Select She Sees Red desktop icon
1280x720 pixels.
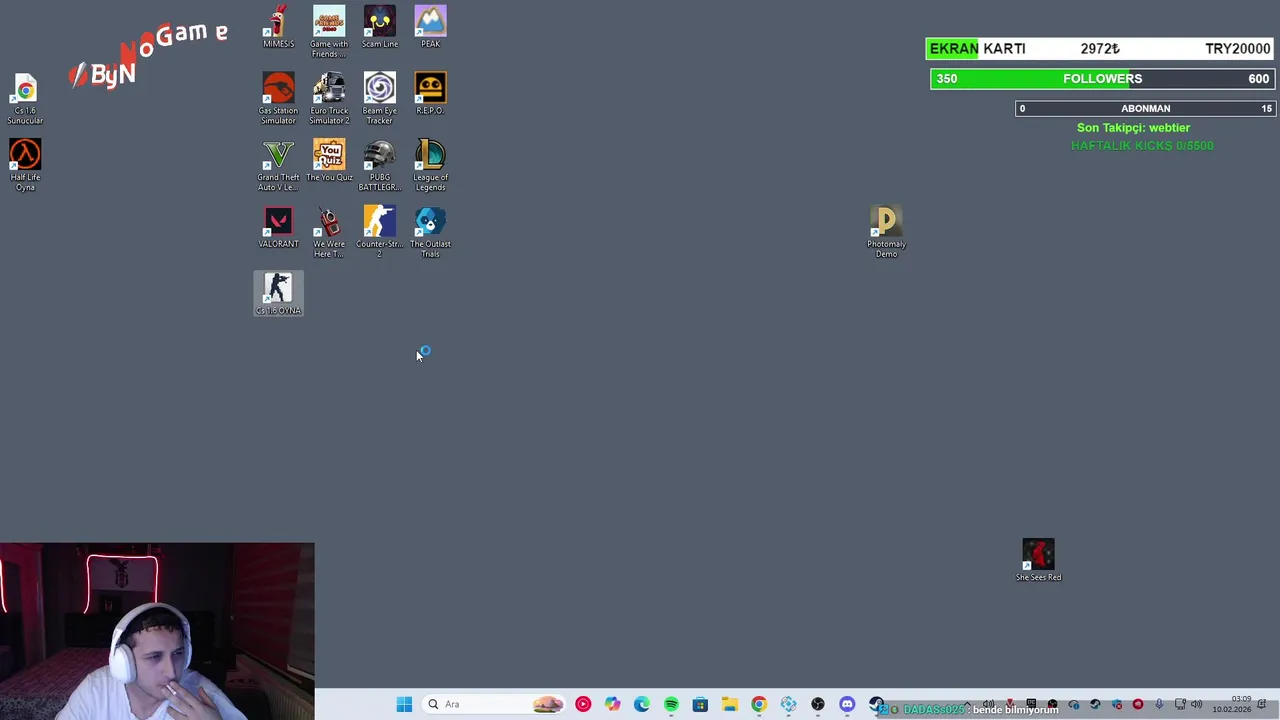pos(1038,560)
